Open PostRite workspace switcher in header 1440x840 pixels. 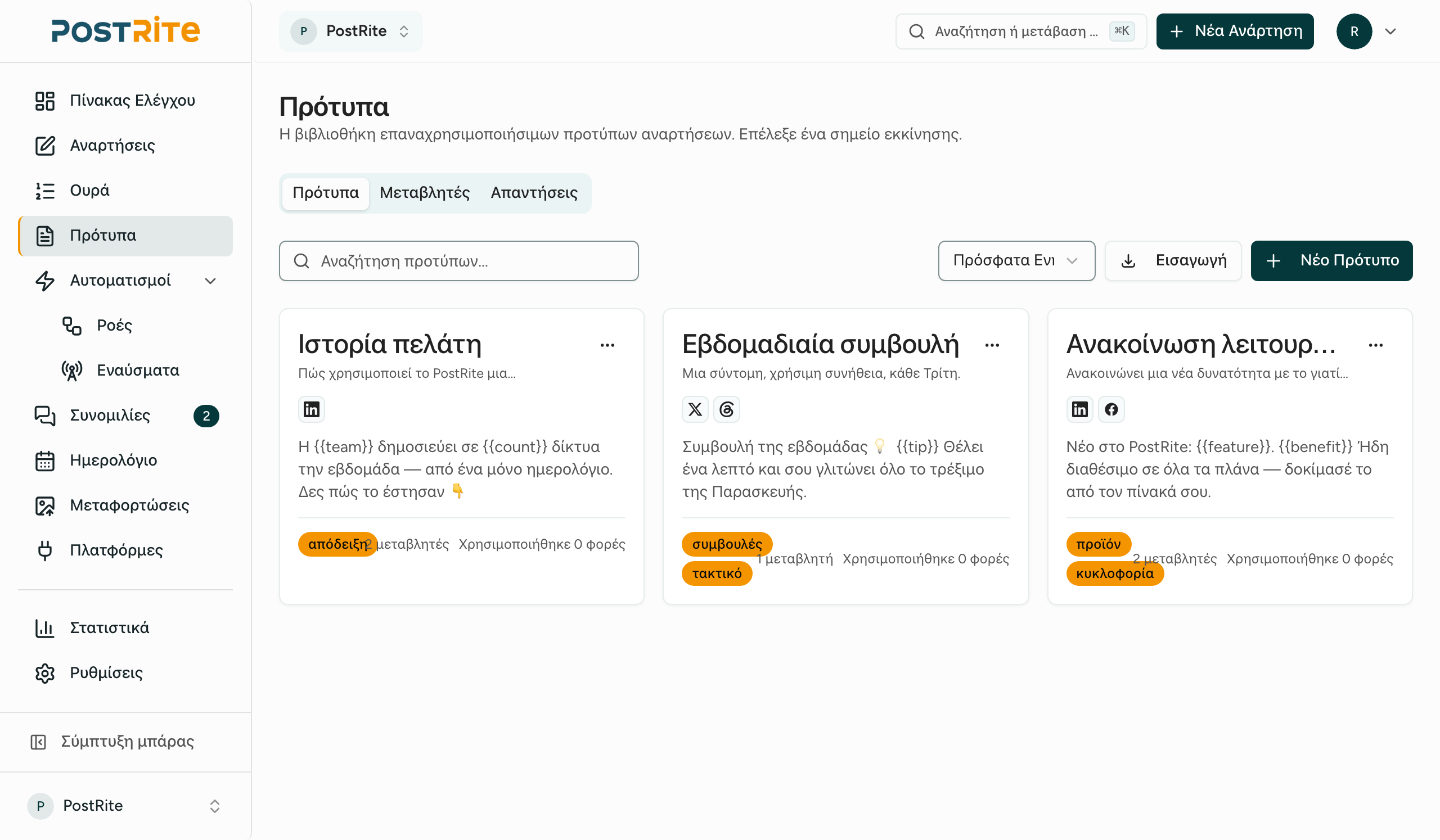(351, 31)
